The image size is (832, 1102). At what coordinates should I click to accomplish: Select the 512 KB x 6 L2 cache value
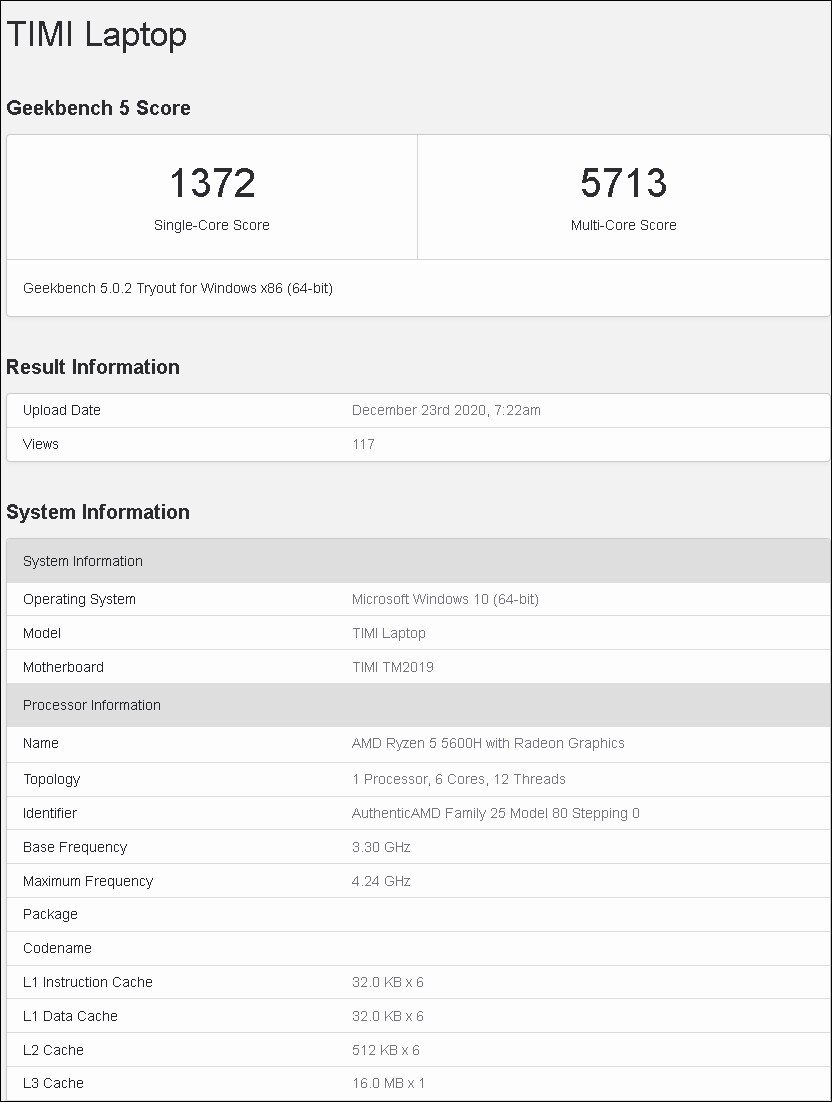tap(386, 1050)
